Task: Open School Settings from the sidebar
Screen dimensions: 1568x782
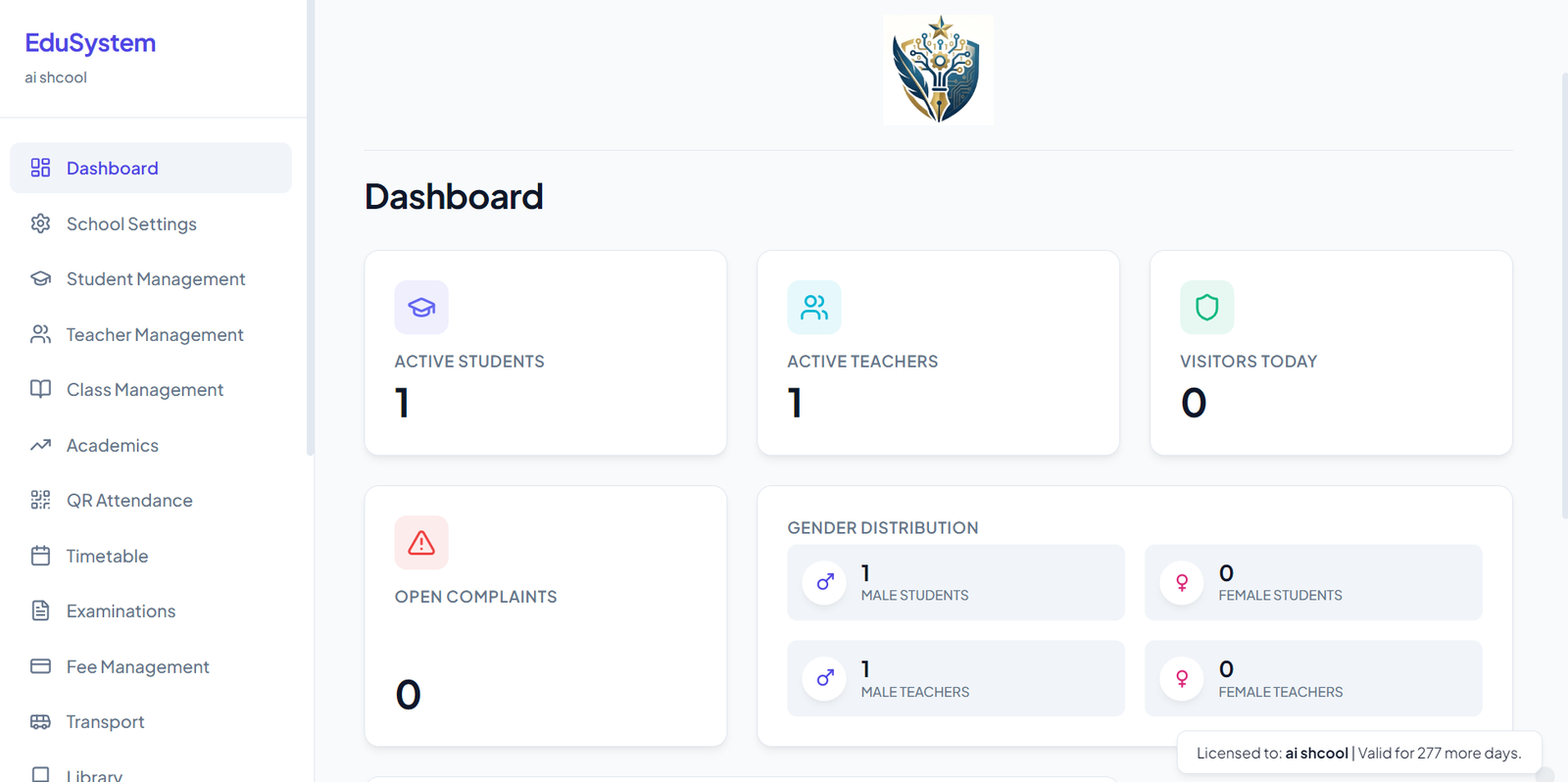Action: point(151,223)
